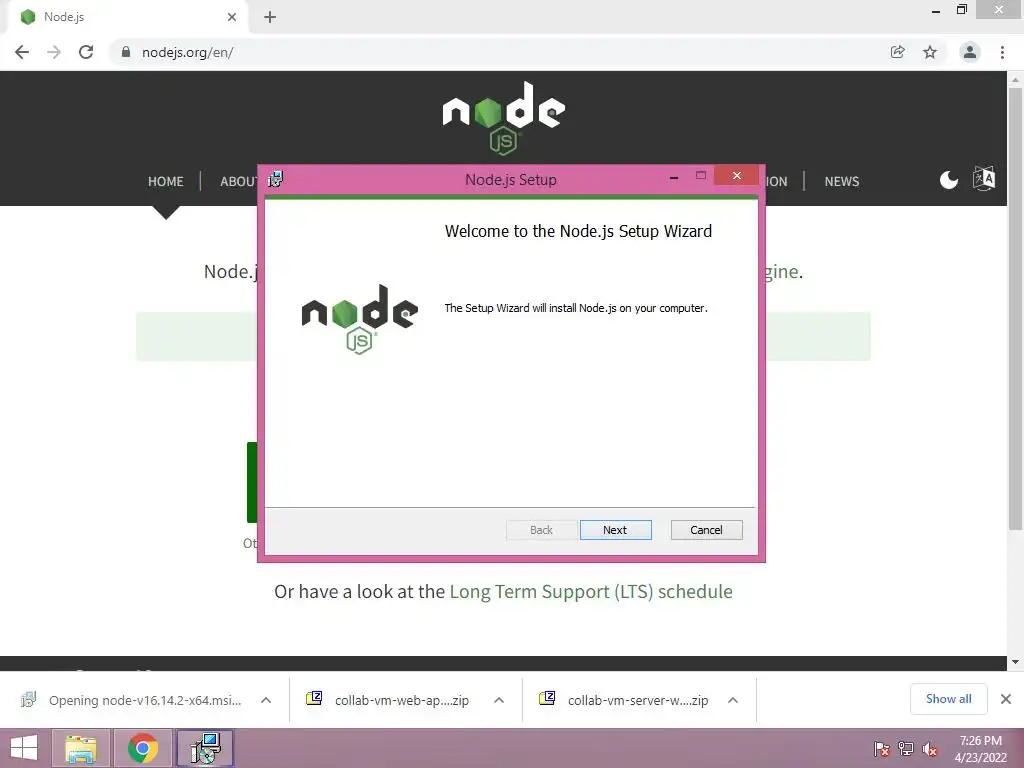Close the Node.js browser tab
This screenshot has width=1024, height=768.
tap(232, 17)
